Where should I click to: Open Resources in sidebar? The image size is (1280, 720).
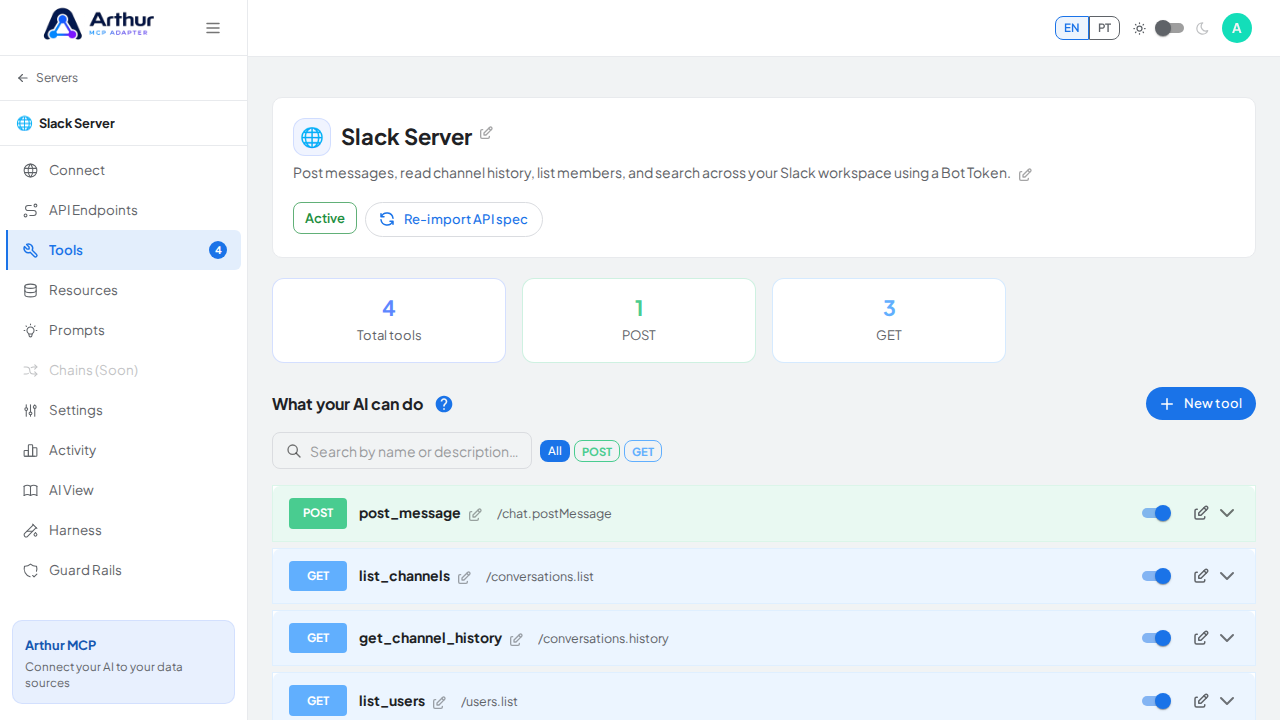pos(124,290)
